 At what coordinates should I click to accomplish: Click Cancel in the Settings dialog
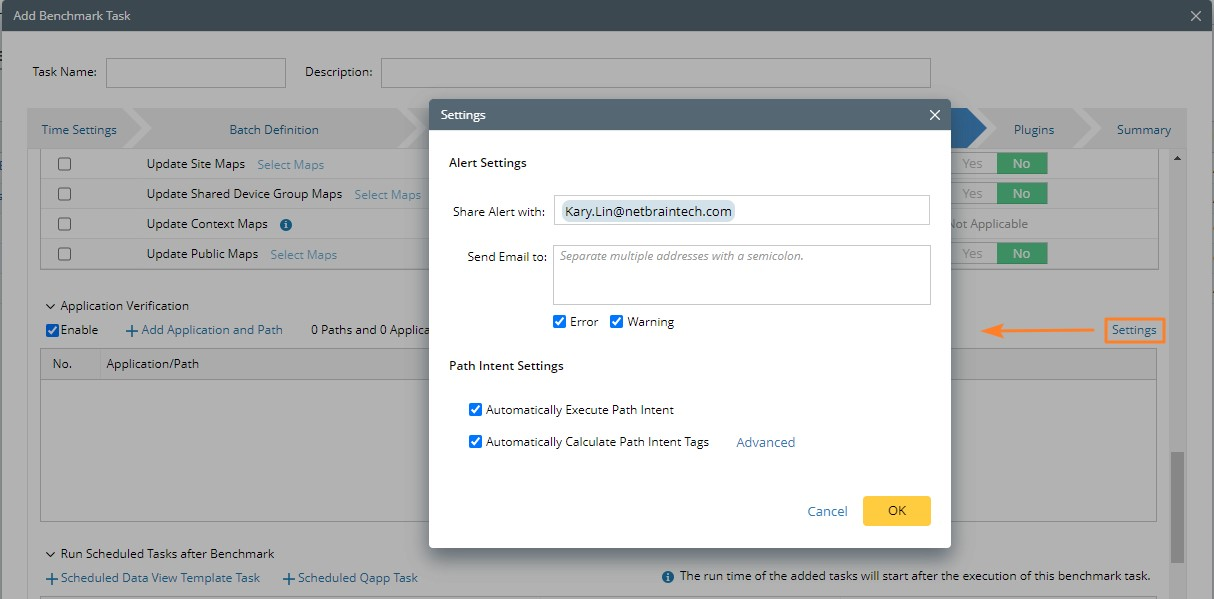click(827, 511)
